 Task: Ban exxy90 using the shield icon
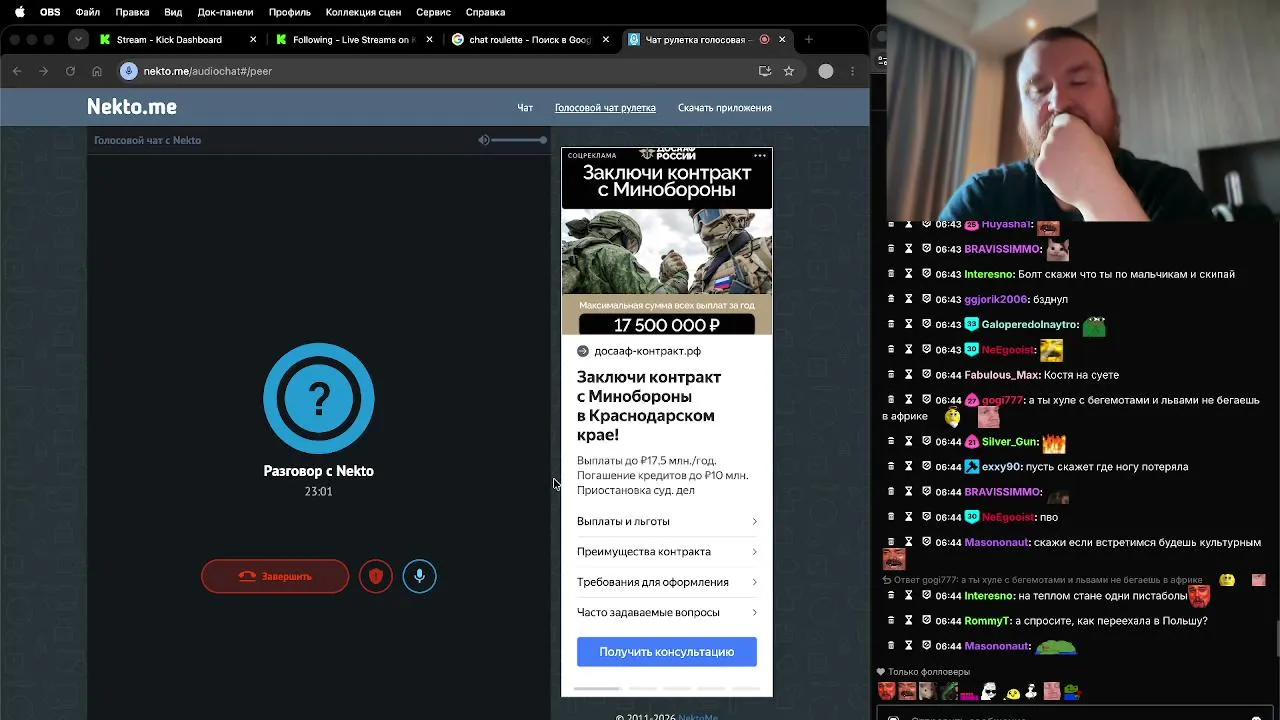point(927,466)
